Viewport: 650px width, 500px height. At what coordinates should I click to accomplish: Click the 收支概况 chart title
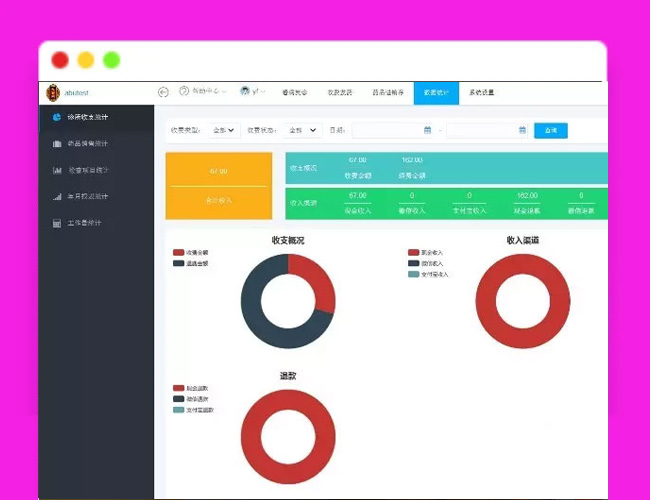pyautogui.click(x=288, y=240)
